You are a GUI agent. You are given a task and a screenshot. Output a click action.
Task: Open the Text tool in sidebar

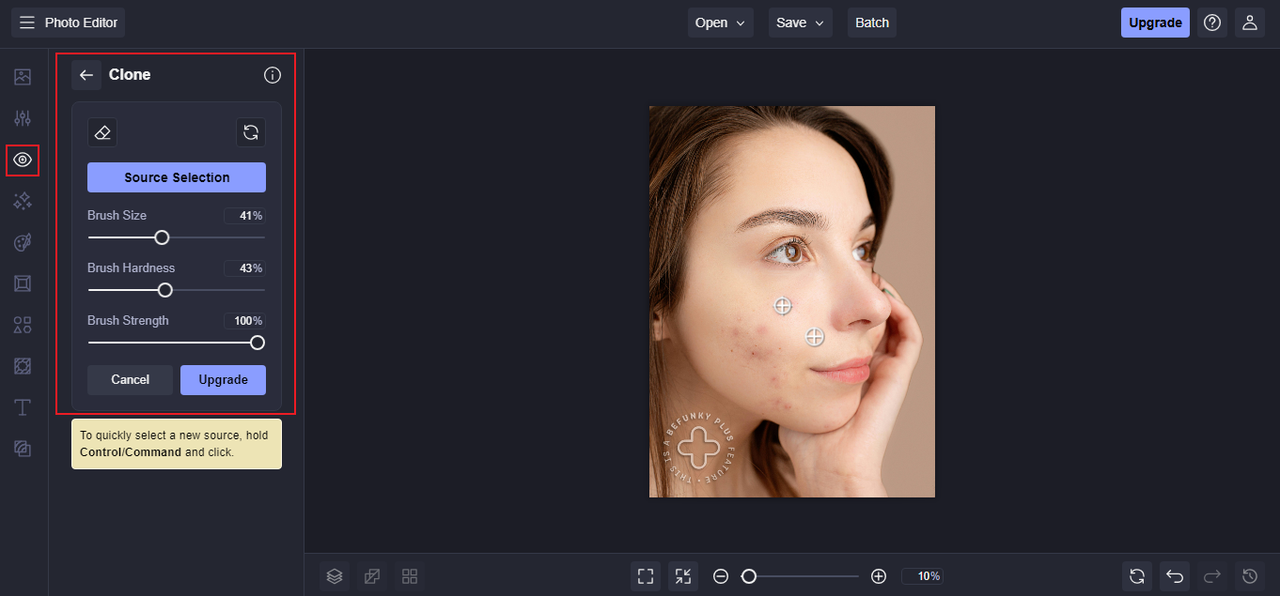click(x=23, y=408)
